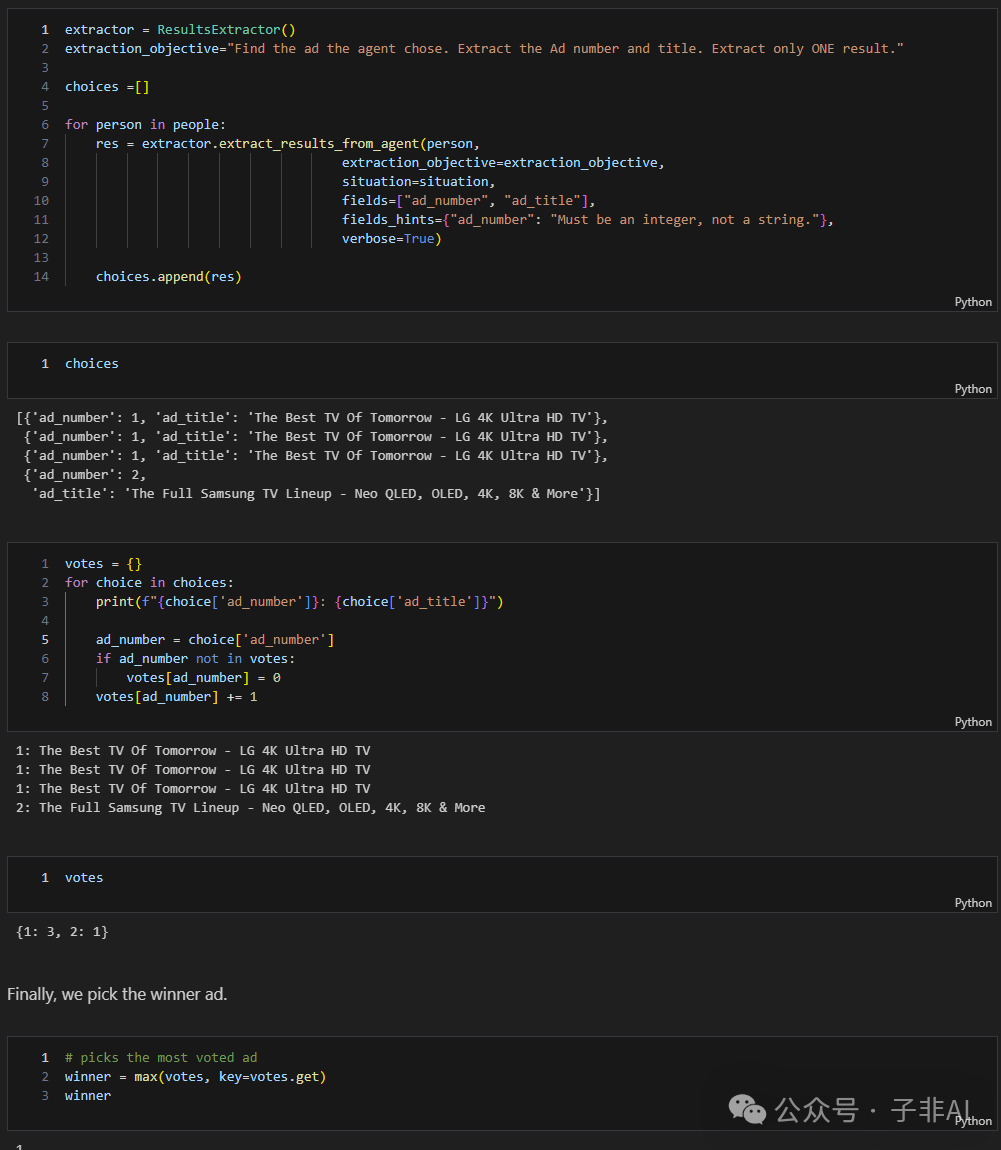The height and width of the screenshot is (1150, 1001).
Task: Focus the single-line 'choices' code cell
Action: [92, 364]
